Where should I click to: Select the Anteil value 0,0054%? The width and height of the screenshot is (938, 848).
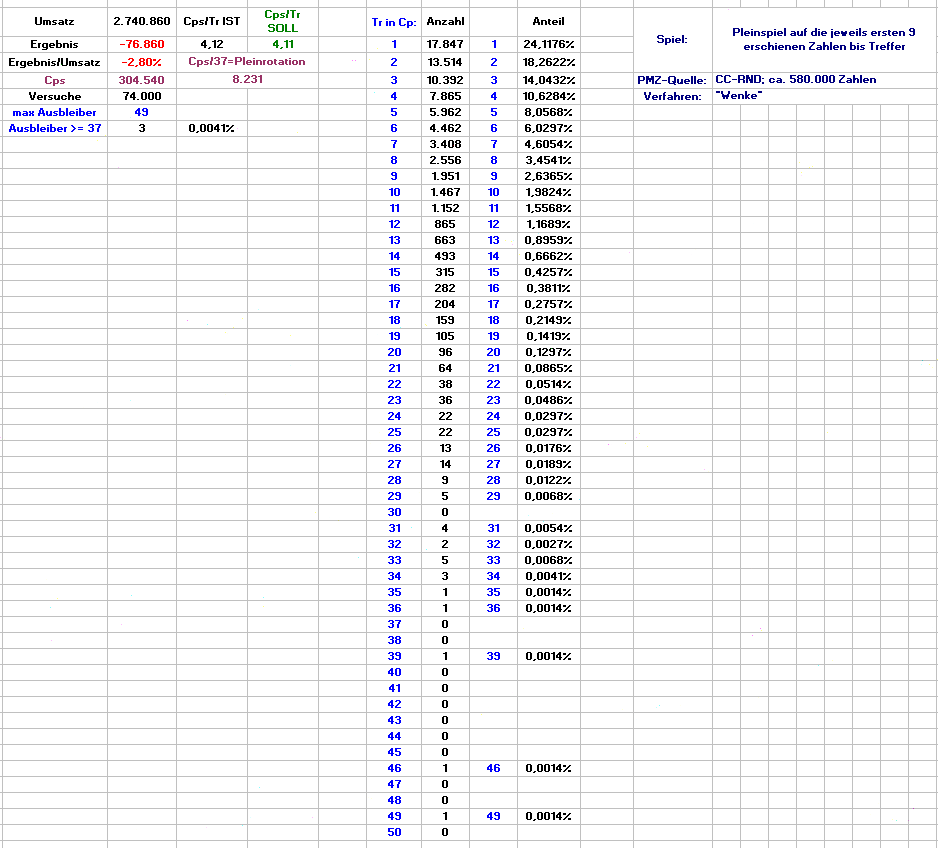tap(549, 529)
